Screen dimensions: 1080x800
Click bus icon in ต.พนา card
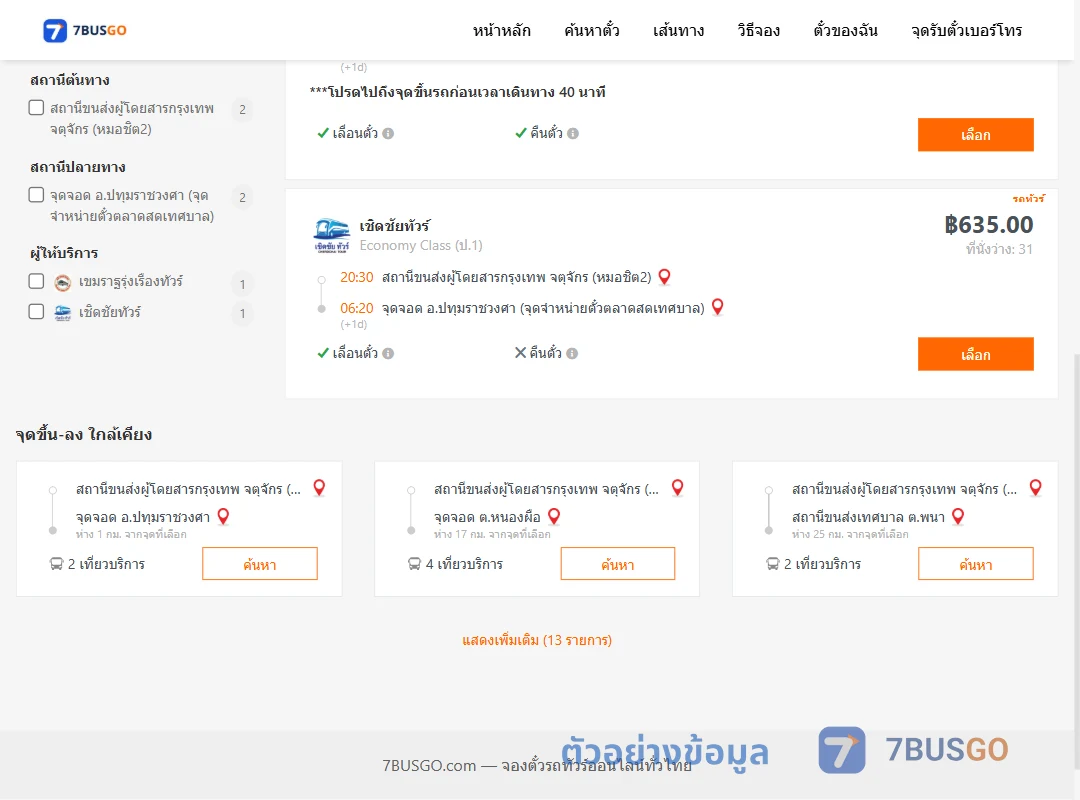[x=773, y=564]
